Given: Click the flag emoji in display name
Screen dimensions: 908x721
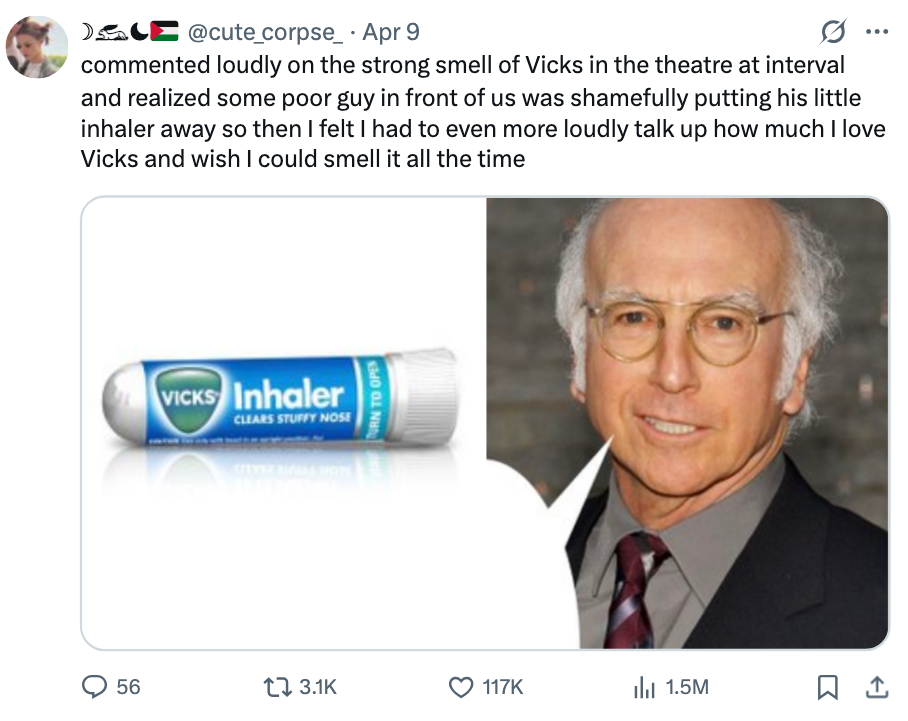Looking at the screenshot, I should 164,33.
